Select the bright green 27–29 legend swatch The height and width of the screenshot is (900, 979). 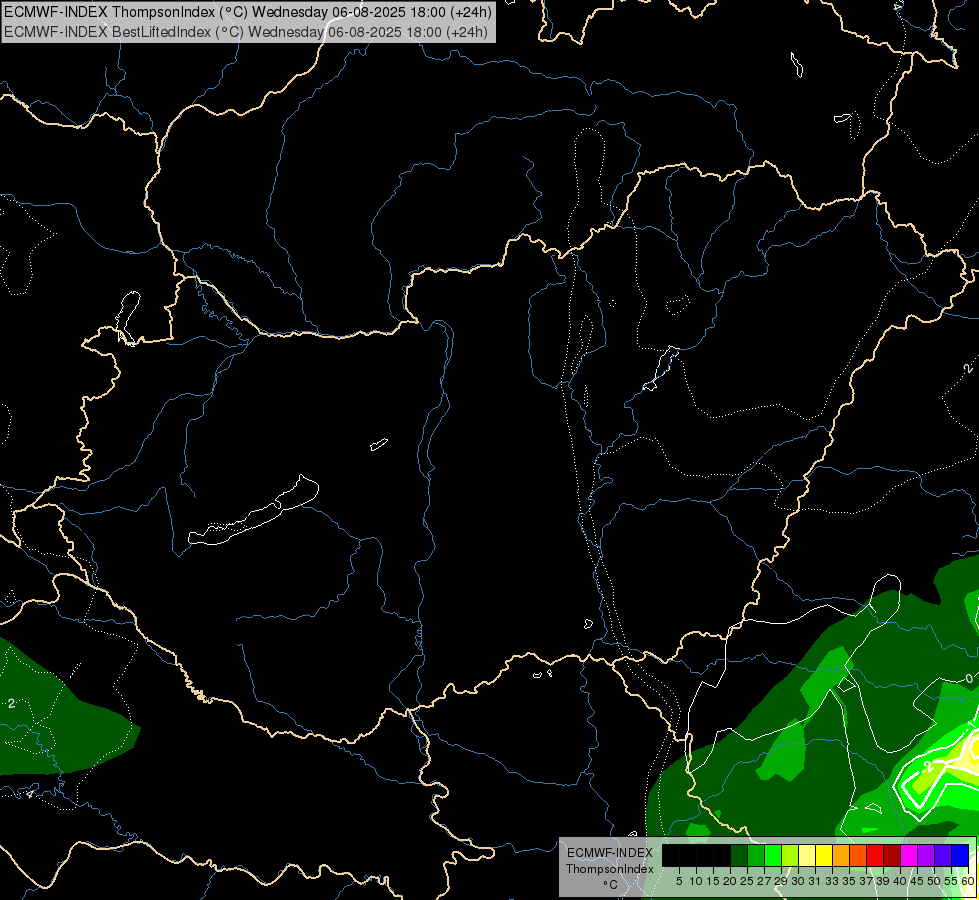[x=773, y=855]
